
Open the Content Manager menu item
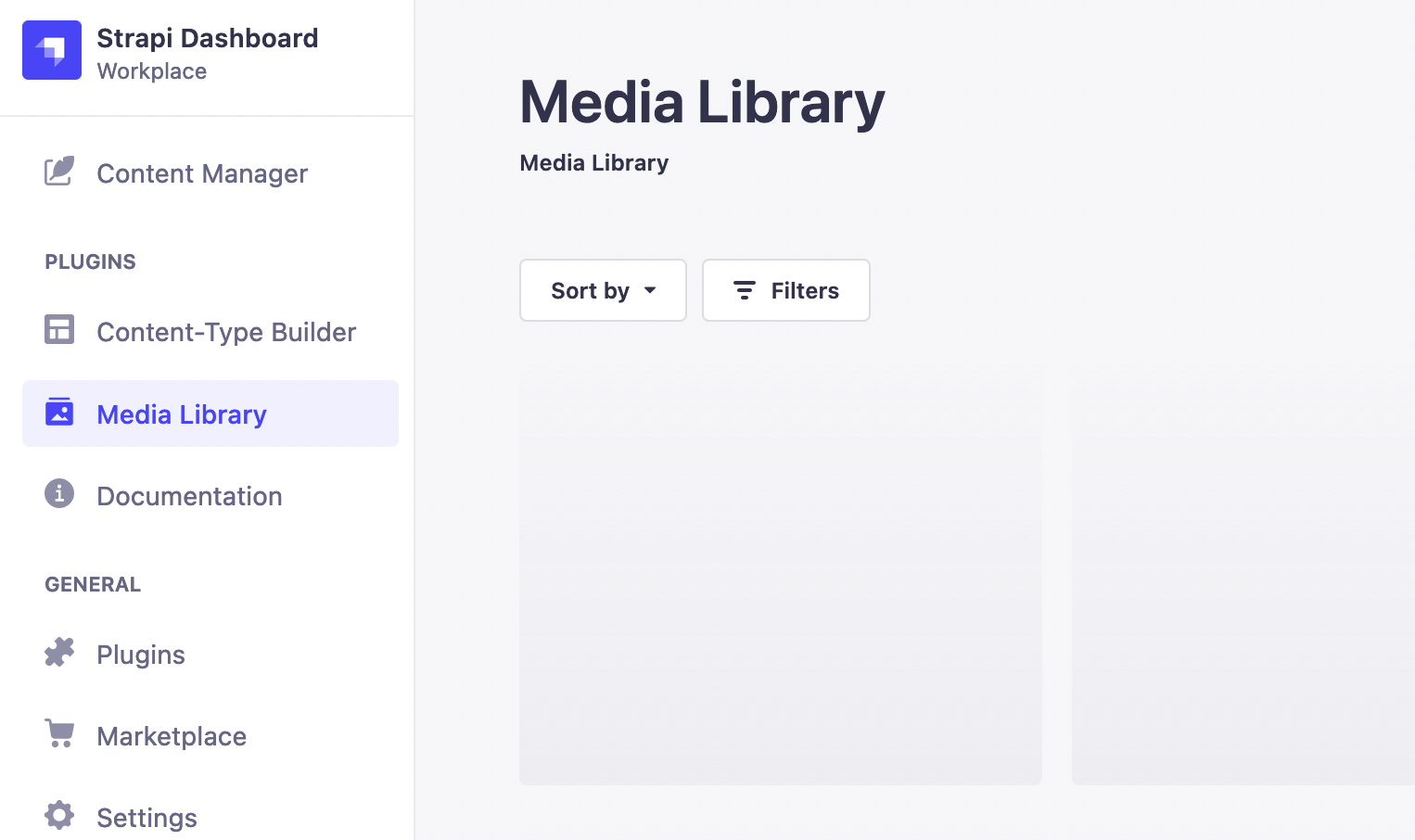(x=210, y=172)
